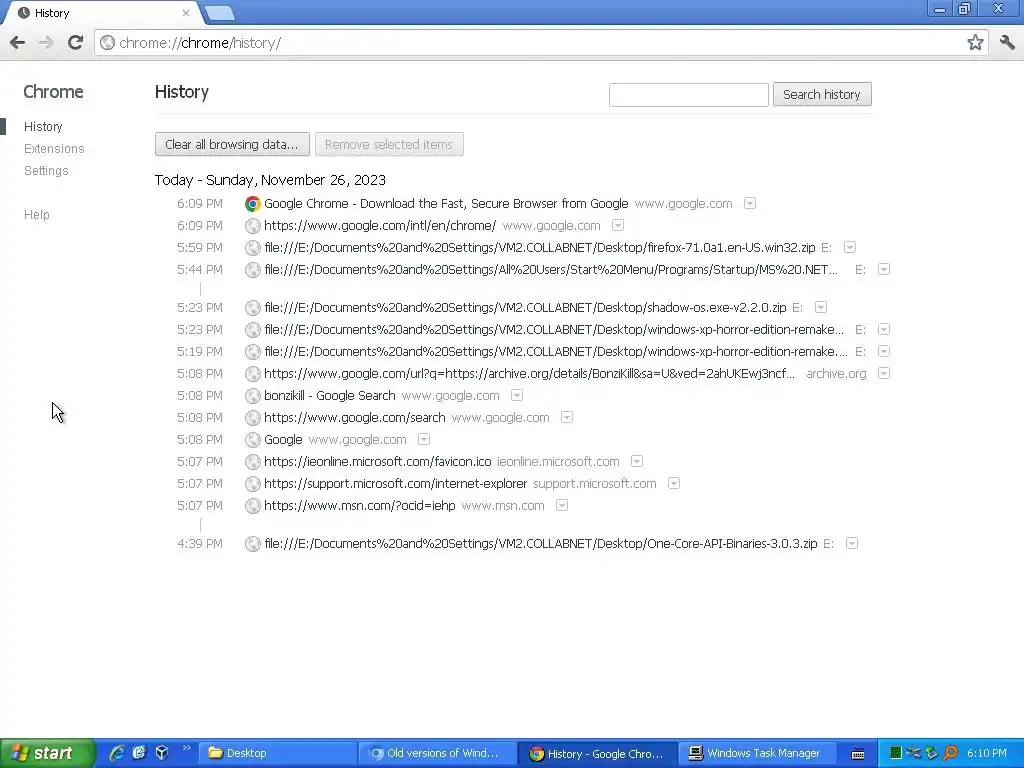Open the firefox-71.0a1 zip file entry
1024x768 pixels.
539,248
